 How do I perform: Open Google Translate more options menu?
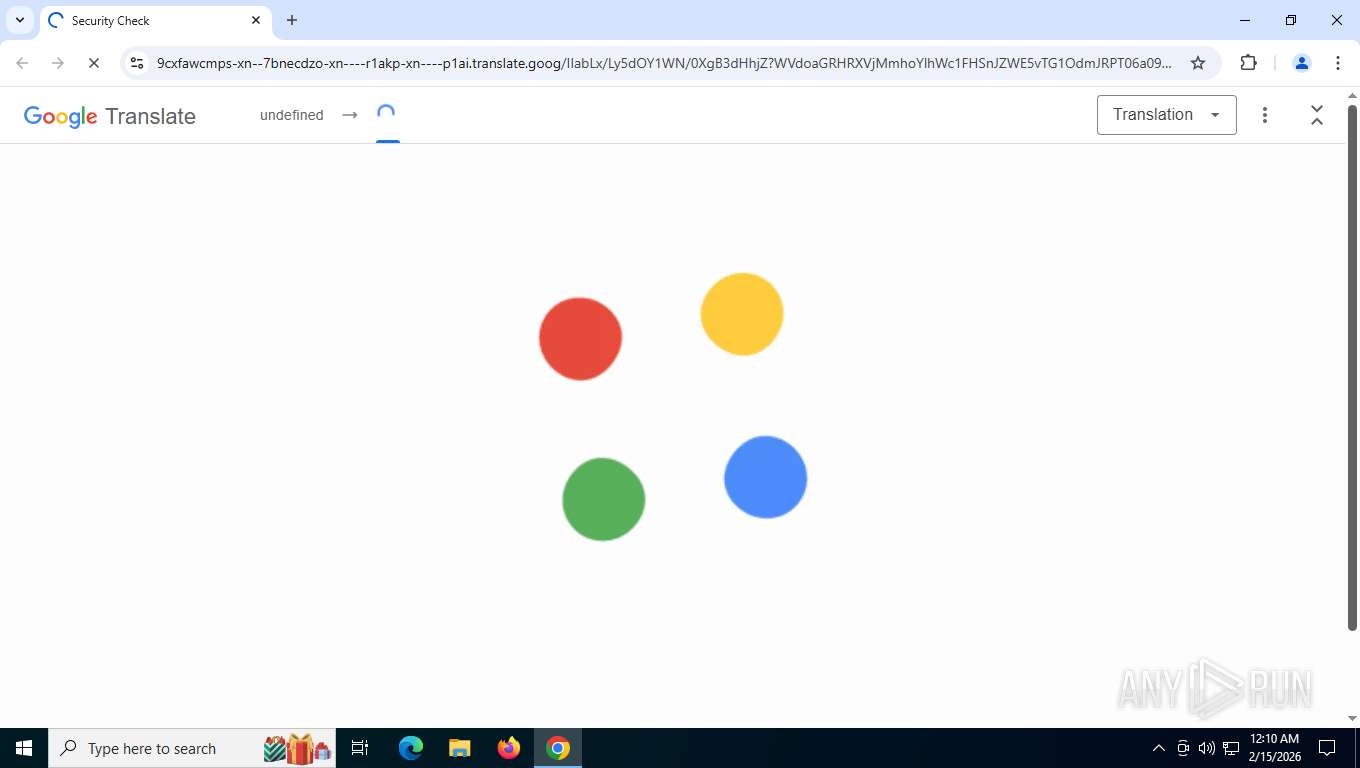click(x=1265, y=115)
